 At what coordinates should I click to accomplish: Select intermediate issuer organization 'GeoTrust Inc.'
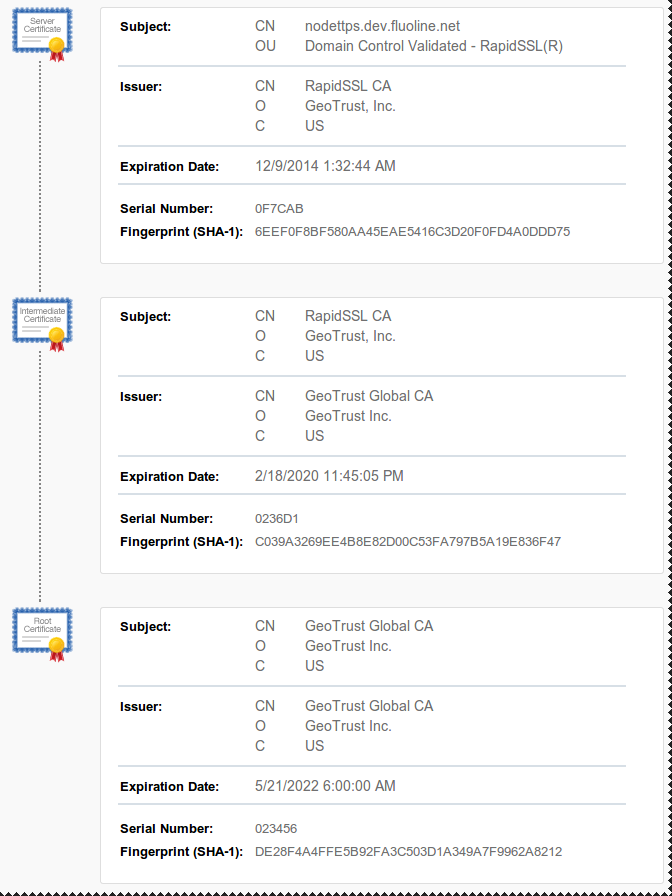click(348, 416)
